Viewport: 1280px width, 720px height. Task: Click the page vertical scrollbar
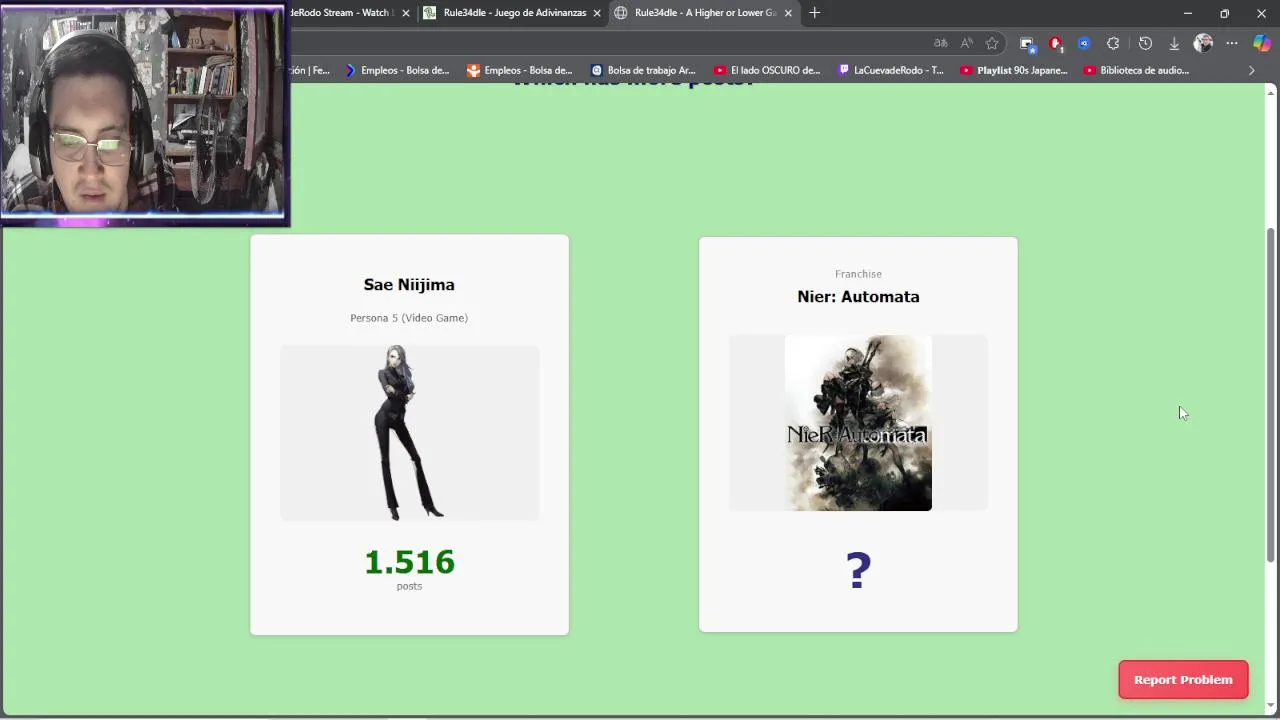(1271, 395)
